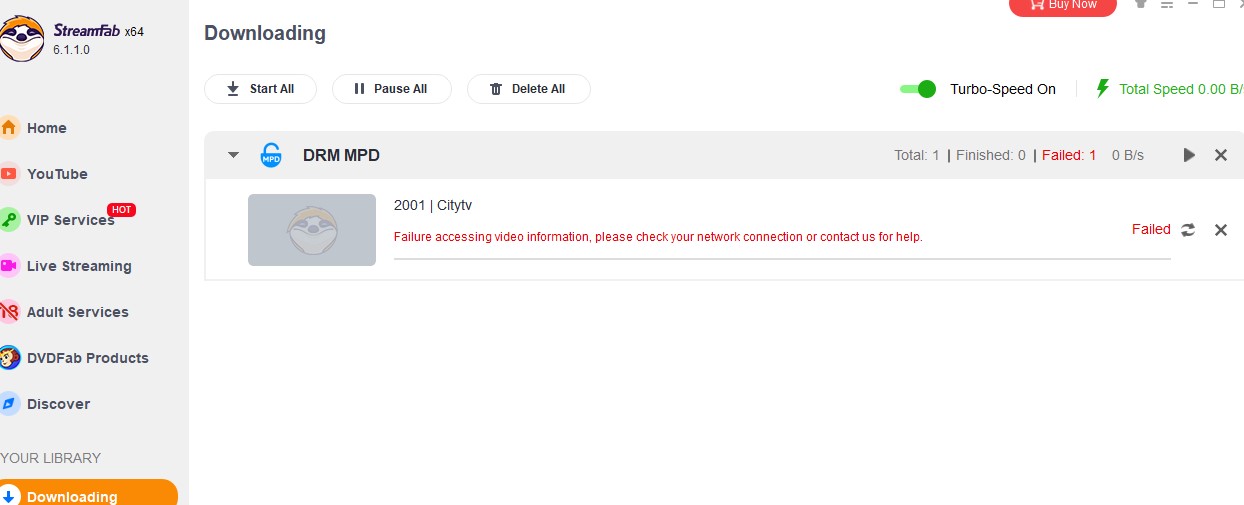Retry the failed Citytv download
The width and height of the screenshot is (1244, 505).
coord(1188,230)
